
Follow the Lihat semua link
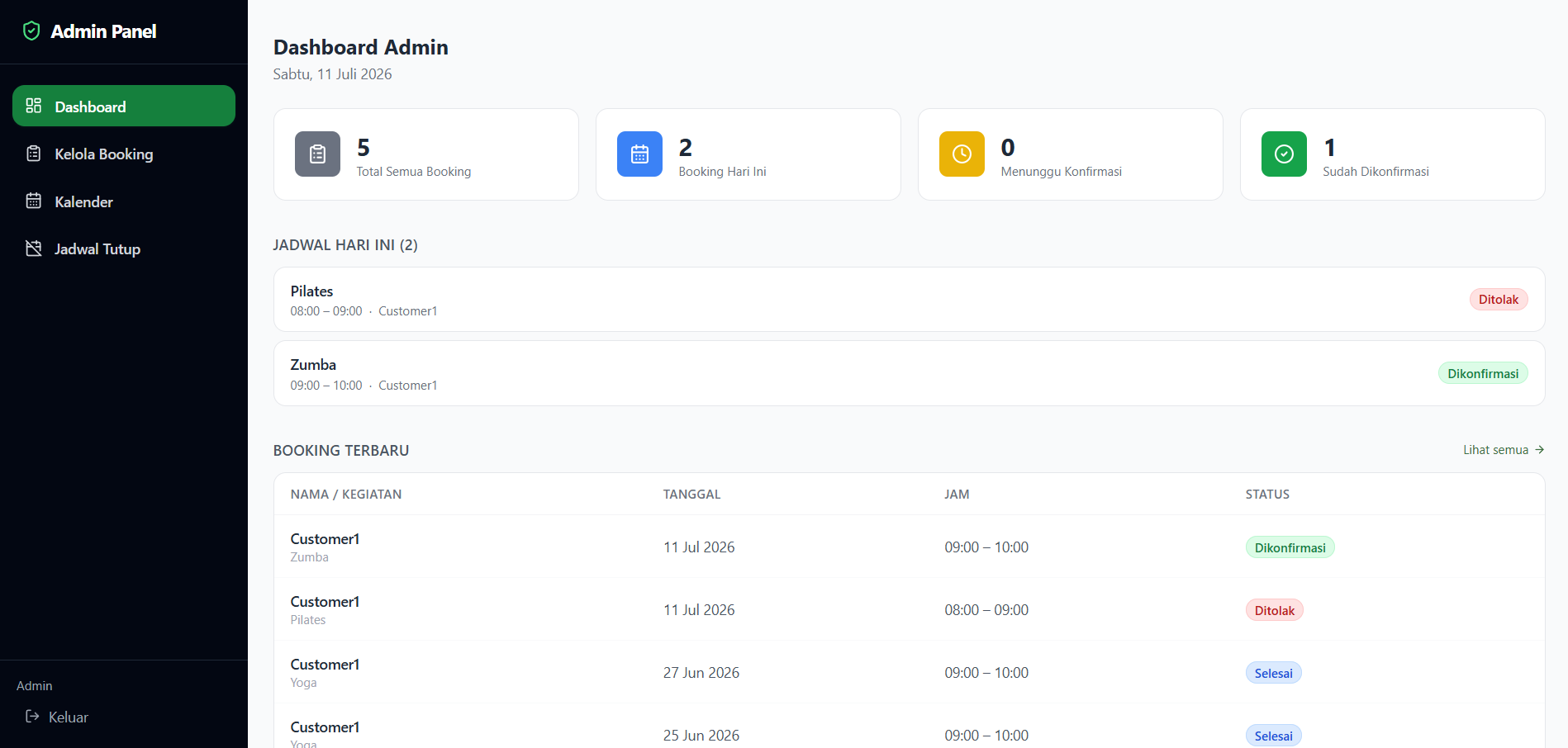[1504, 450]
